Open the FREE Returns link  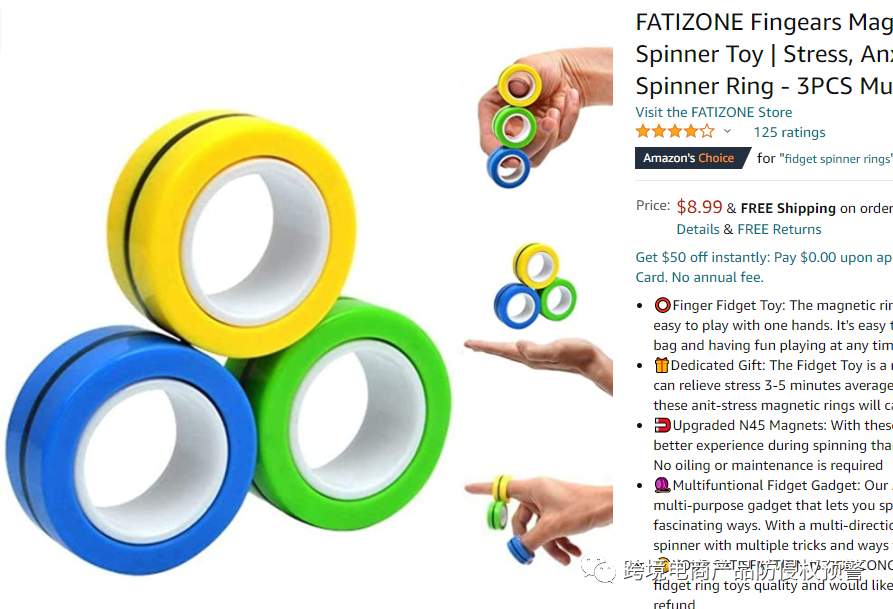click(x=779, y=230)
